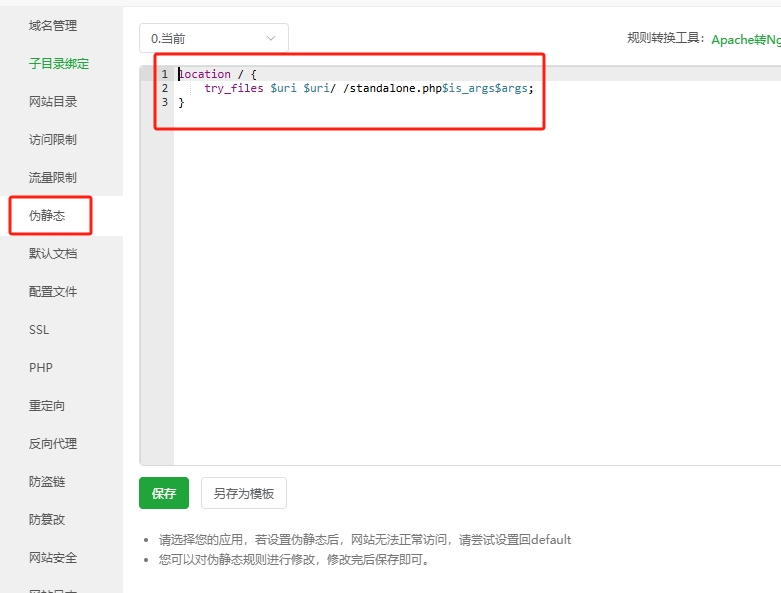Image resolution: width=781 pixels, height=593 pixels.
Task: Open the 防盗链 section
Action: (47, 482)
